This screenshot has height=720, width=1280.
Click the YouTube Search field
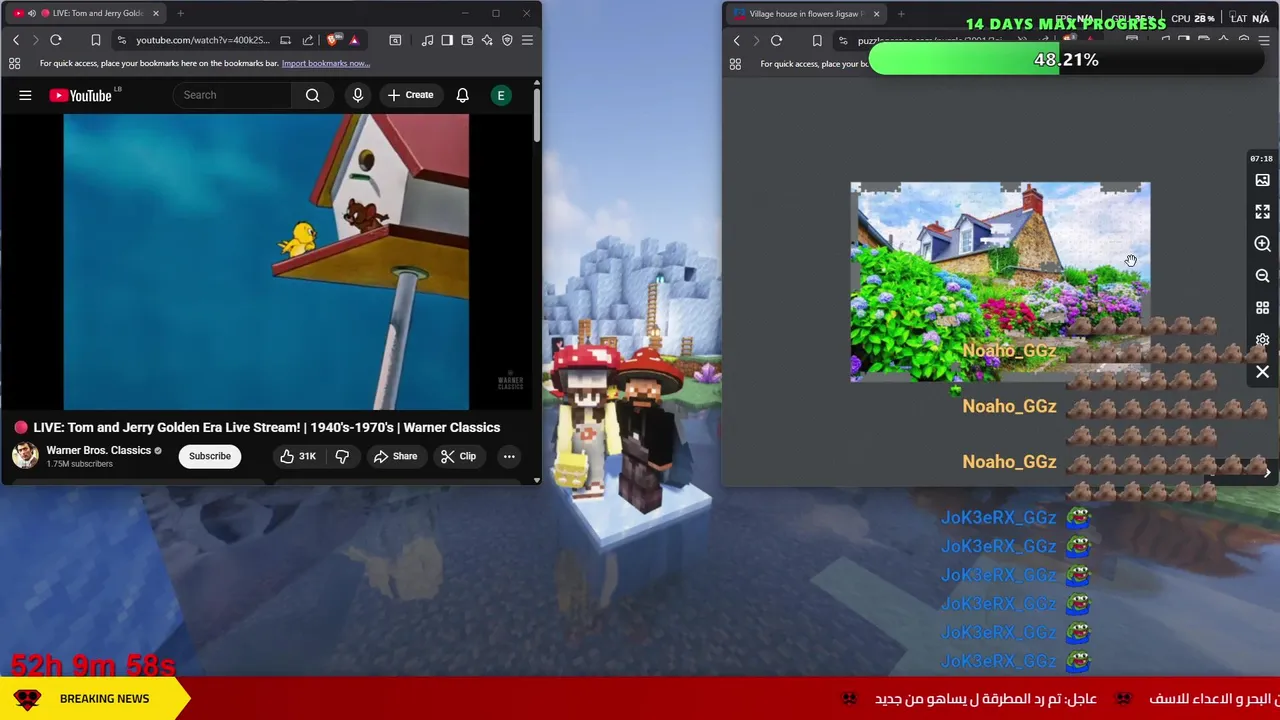[x=234, y=95]
